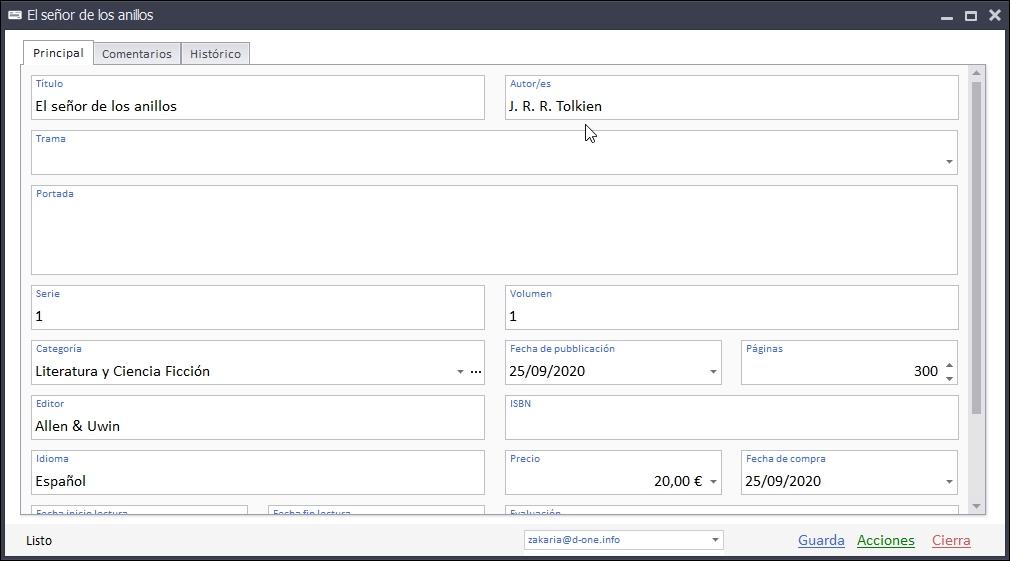Open Fecha de compra date picker

(x=948, y=482)
